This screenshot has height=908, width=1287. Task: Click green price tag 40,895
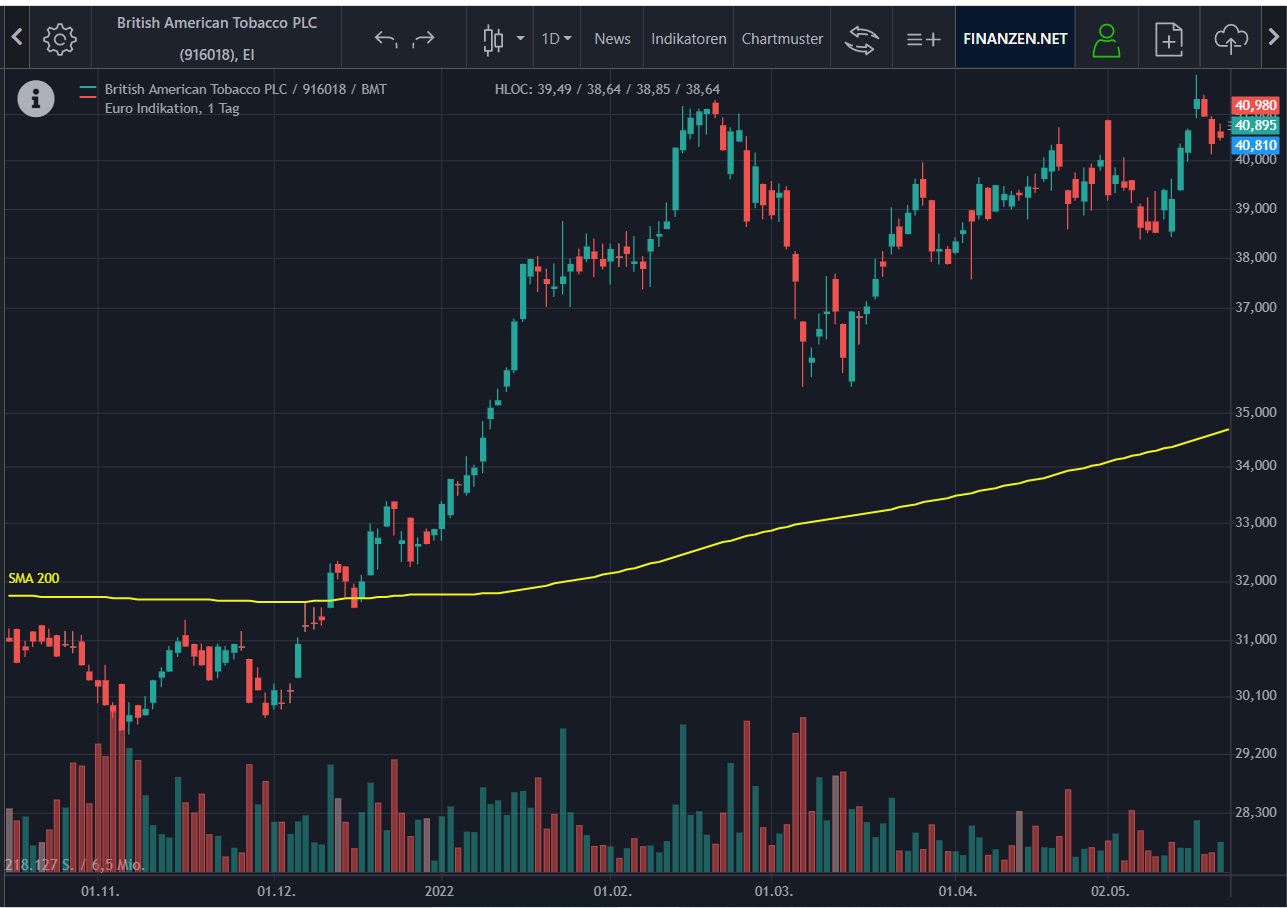pos(1255,125)
